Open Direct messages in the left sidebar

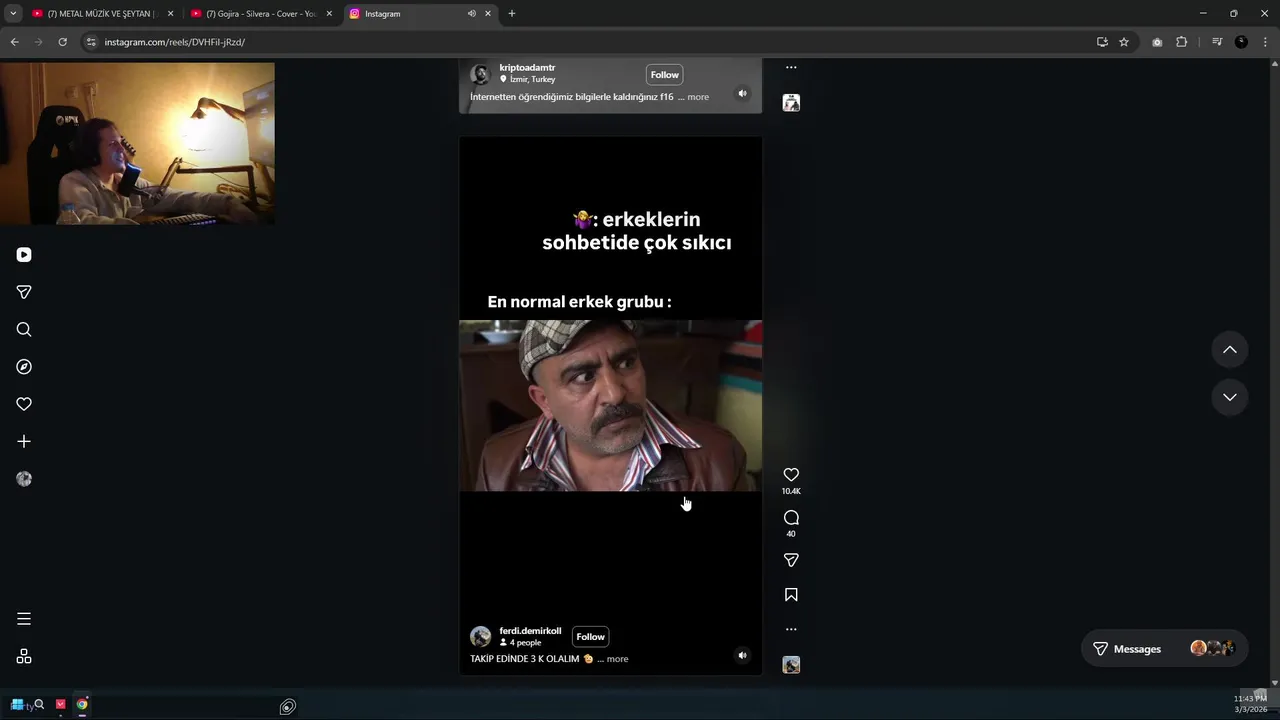pyautogui.click(x=24, y=292)
